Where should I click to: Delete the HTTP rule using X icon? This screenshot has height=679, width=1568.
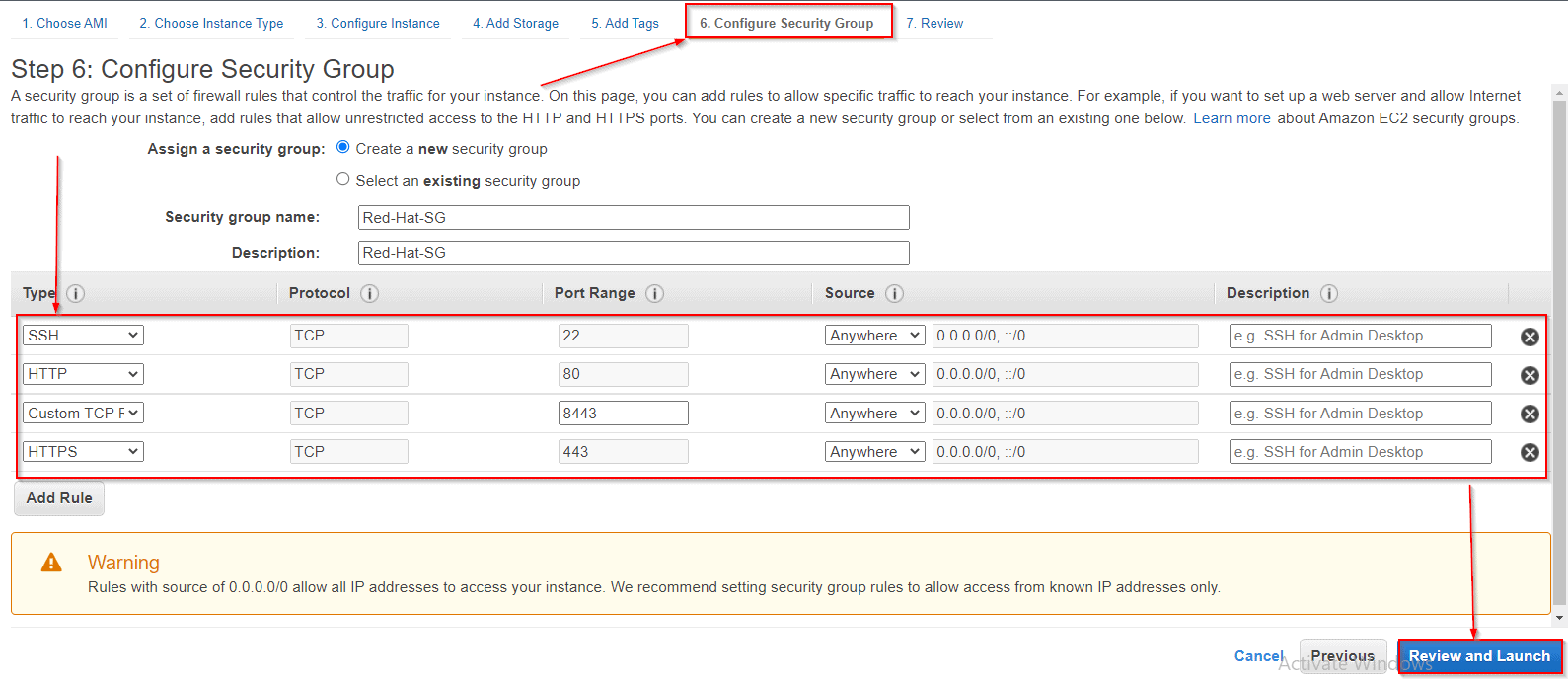(1530, 375)
